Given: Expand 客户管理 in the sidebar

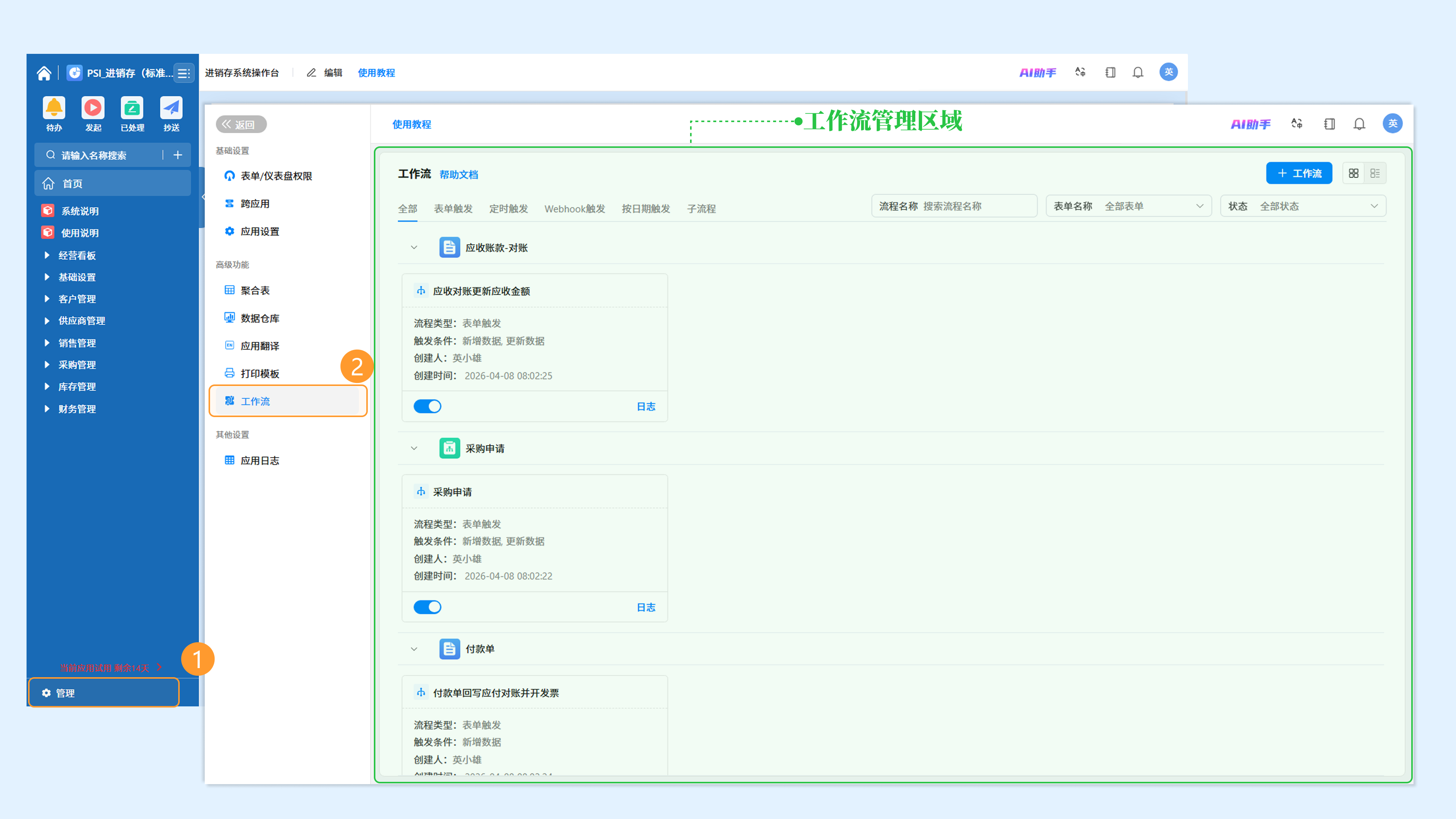Looking at the screenshot, I should tap(47, 299).
